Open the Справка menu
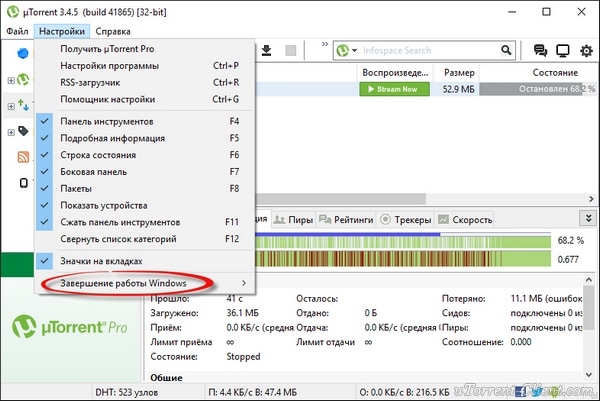The width and height of the screenshot is (600, 401). 113,31
